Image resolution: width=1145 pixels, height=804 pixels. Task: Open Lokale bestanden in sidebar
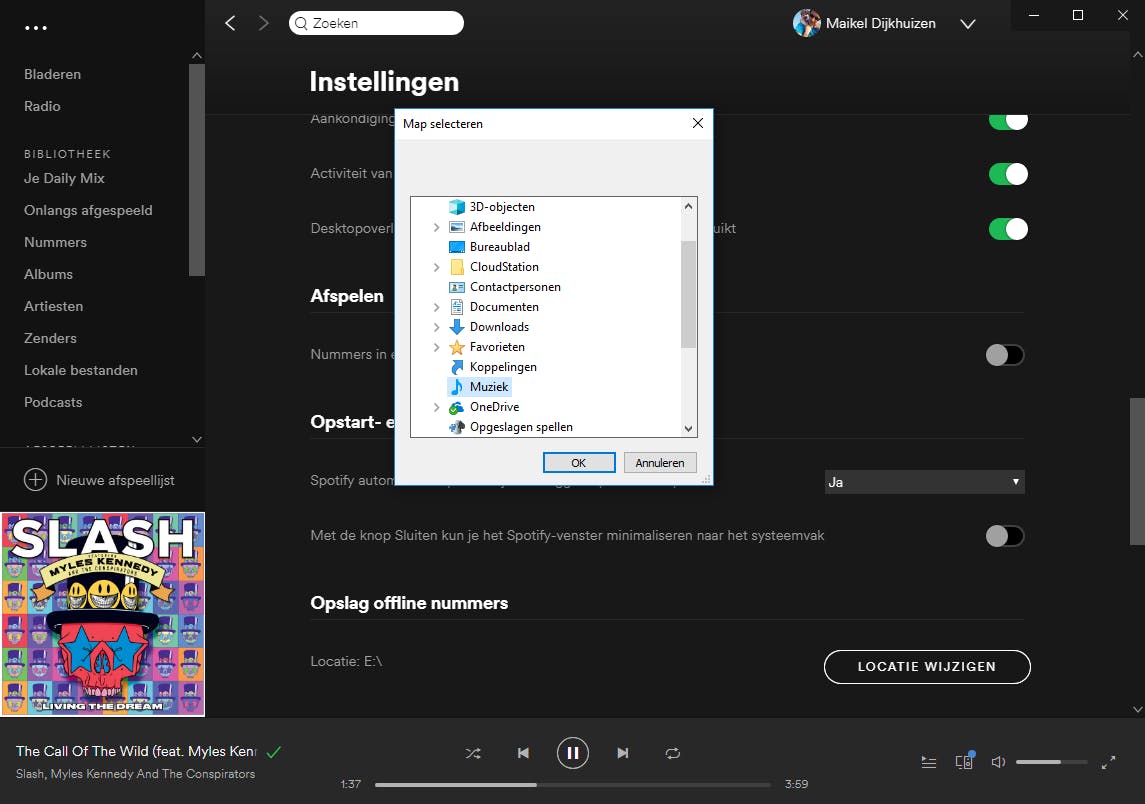click(x=81, y=370)
